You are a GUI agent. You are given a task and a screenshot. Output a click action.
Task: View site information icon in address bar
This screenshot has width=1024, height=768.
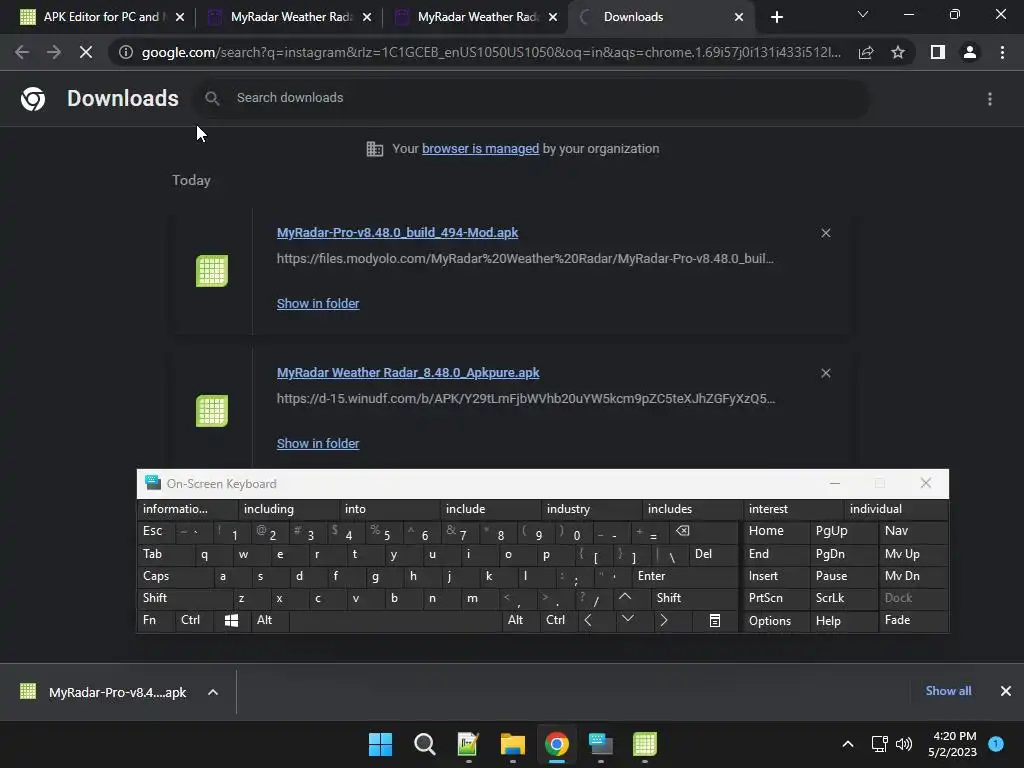(125, 52)
